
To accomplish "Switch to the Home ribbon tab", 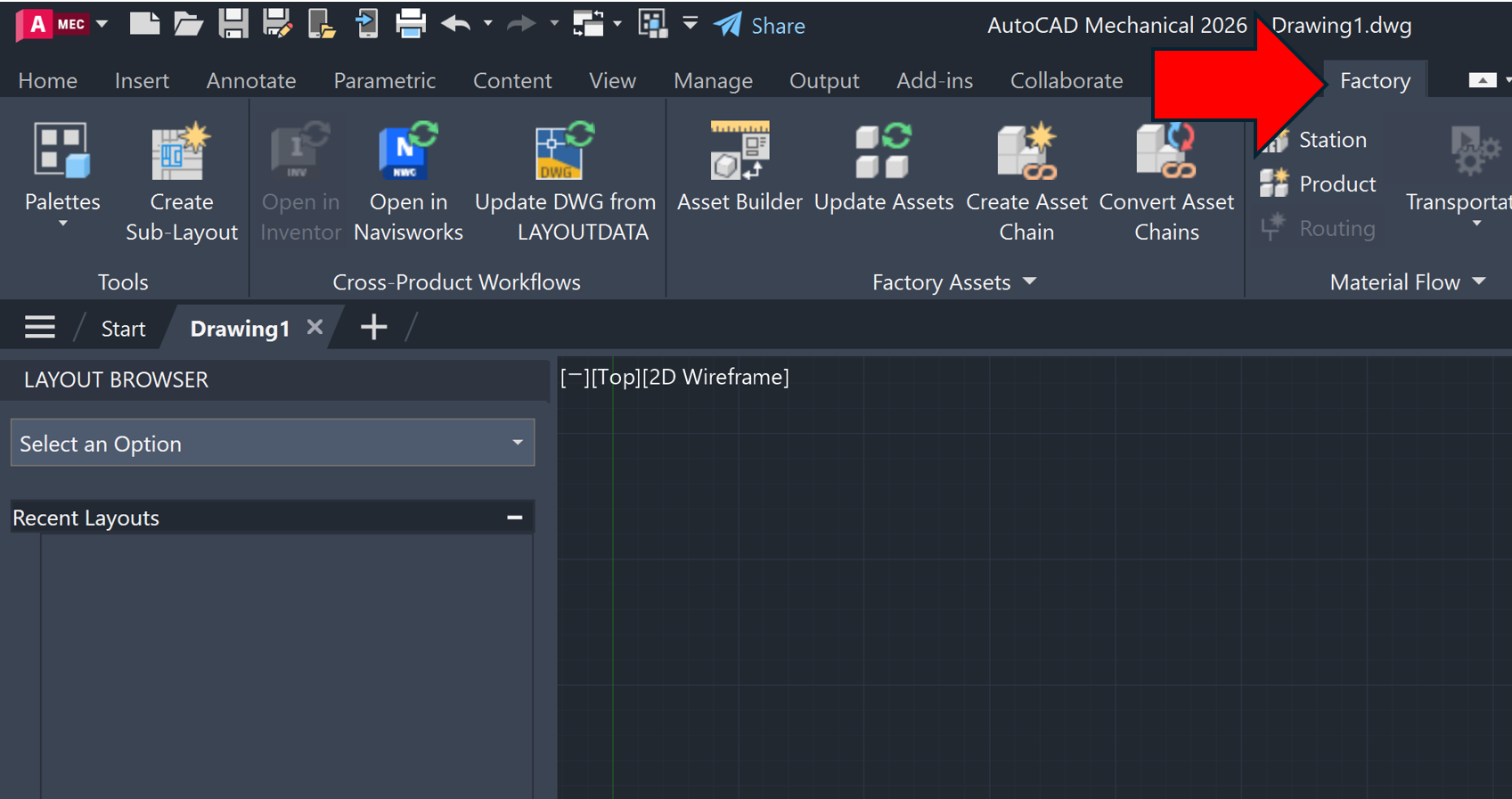I will point(48,81).
